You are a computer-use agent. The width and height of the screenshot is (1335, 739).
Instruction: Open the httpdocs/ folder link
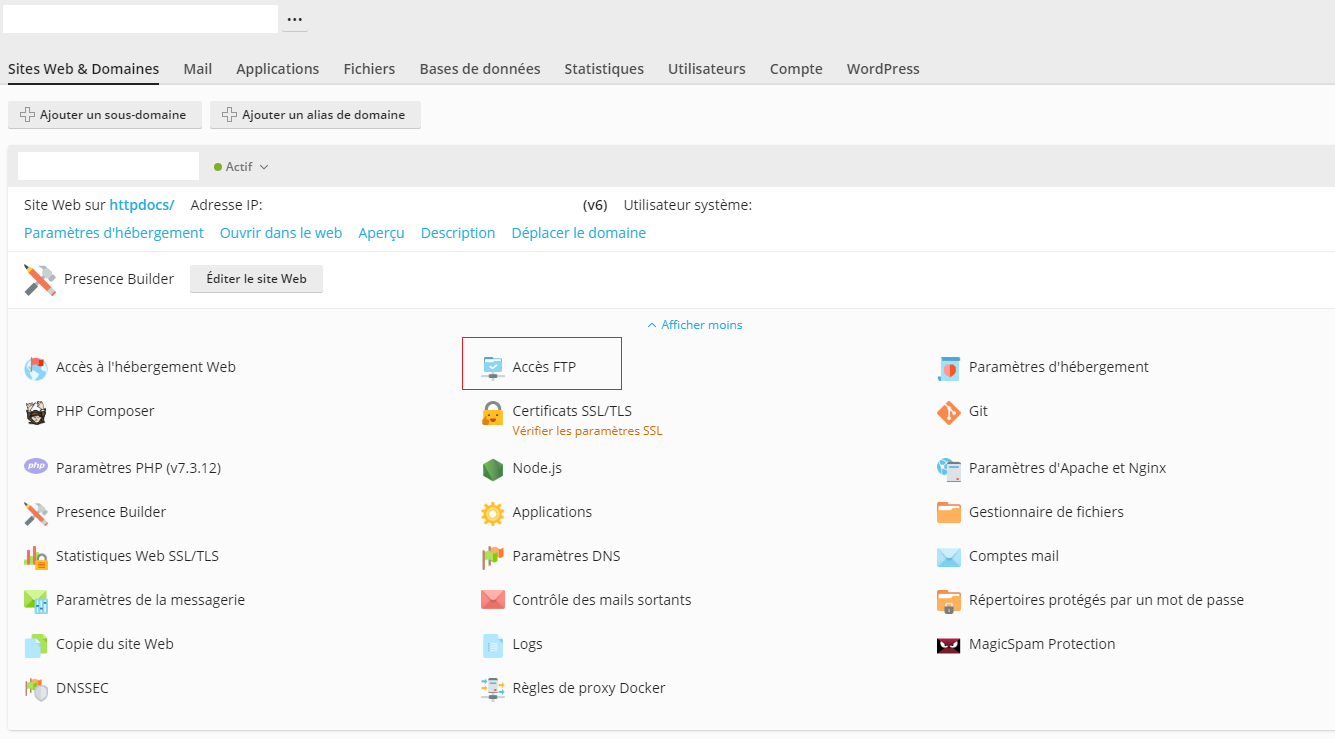(142, 205)
